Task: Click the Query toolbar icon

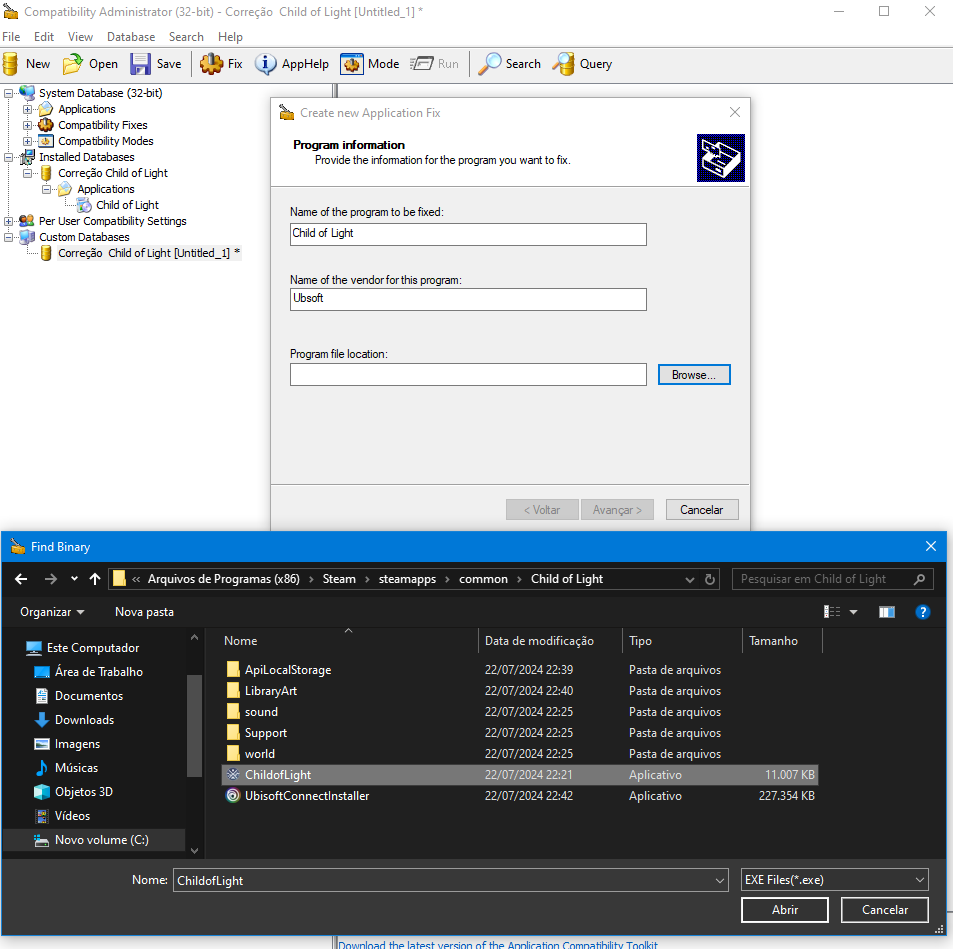Action: tap(563, 64)
